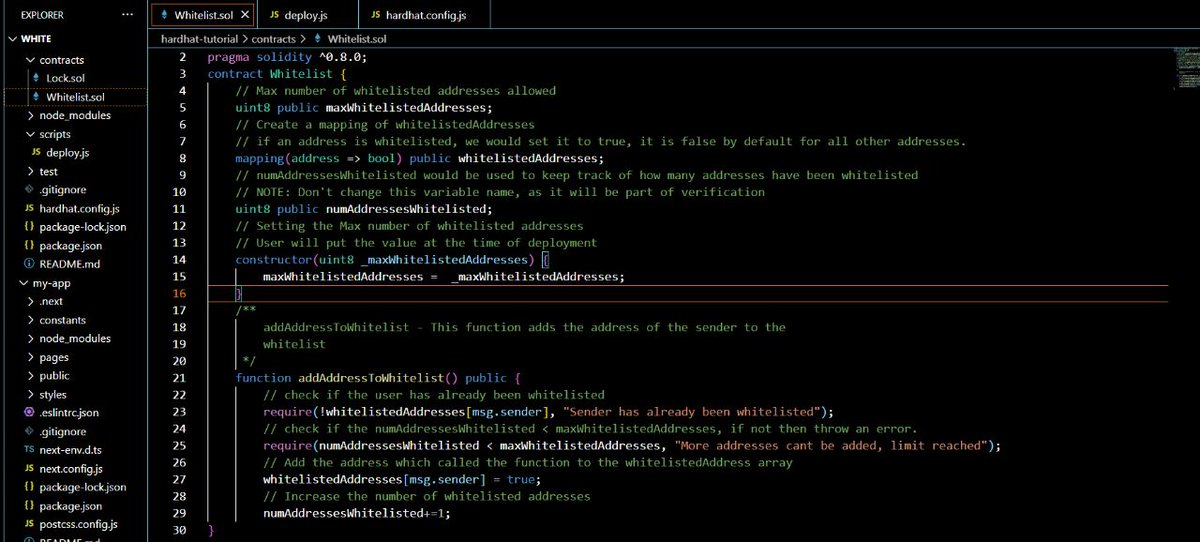
Task: Open .gitignore listed below test folder
Action: (60, 190)
